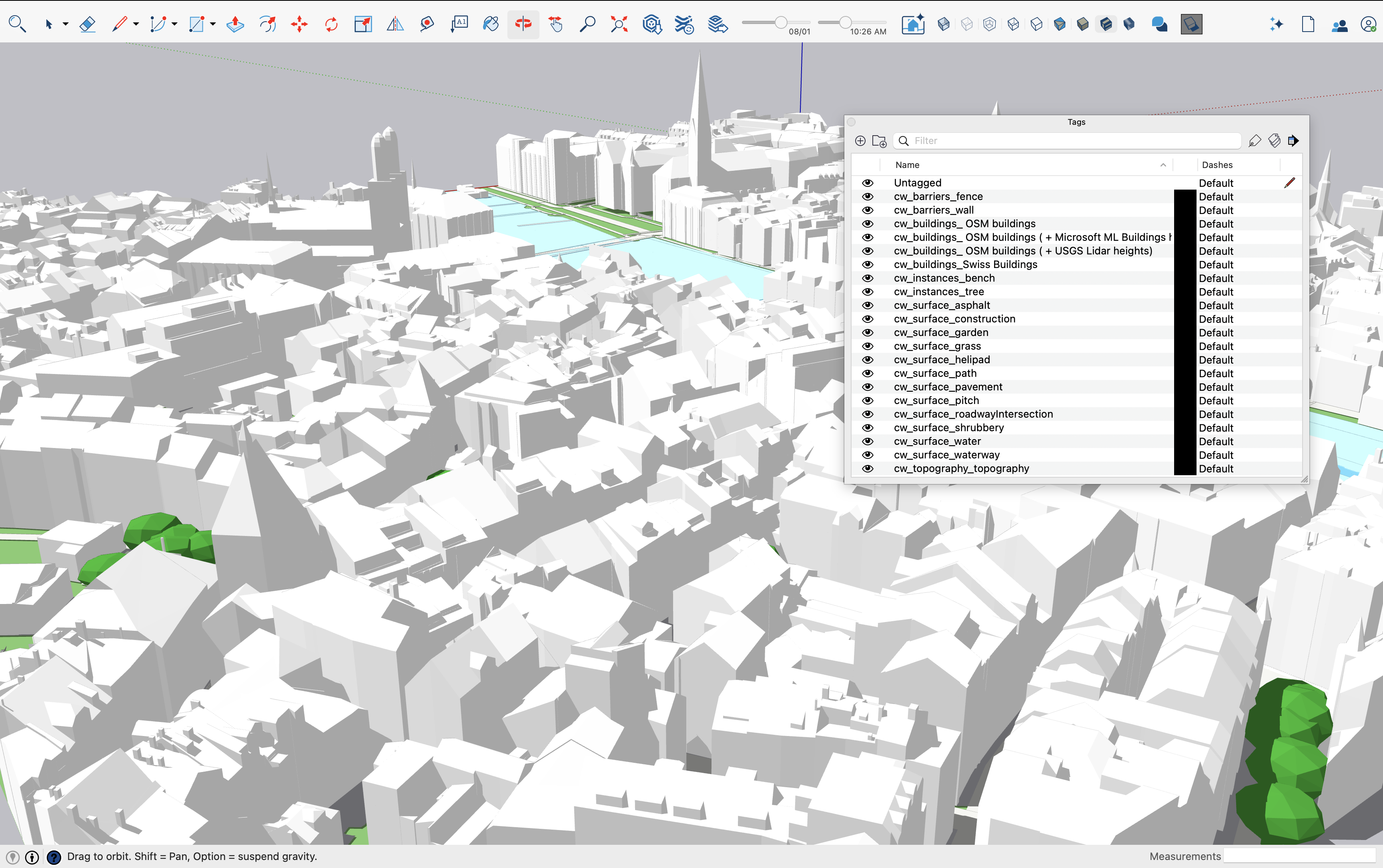Select the Eraser tool
This screenshot has width=1383, height=868.
(87, 24)
